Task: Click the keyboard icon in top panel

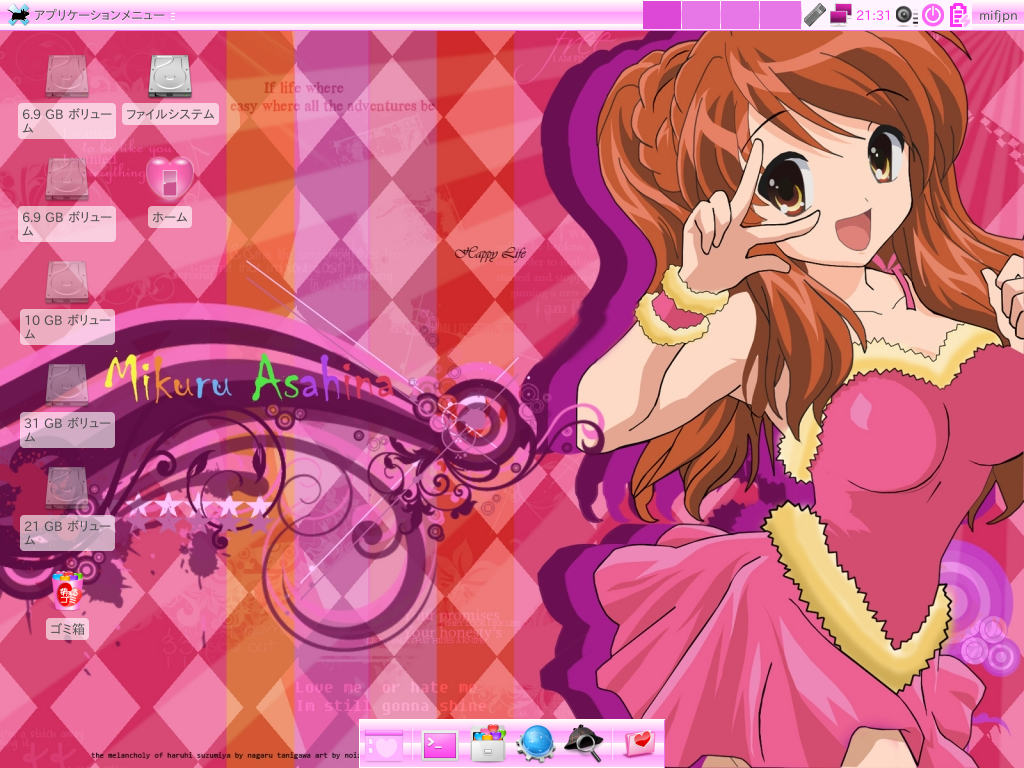Action: [x=814, y=14]
